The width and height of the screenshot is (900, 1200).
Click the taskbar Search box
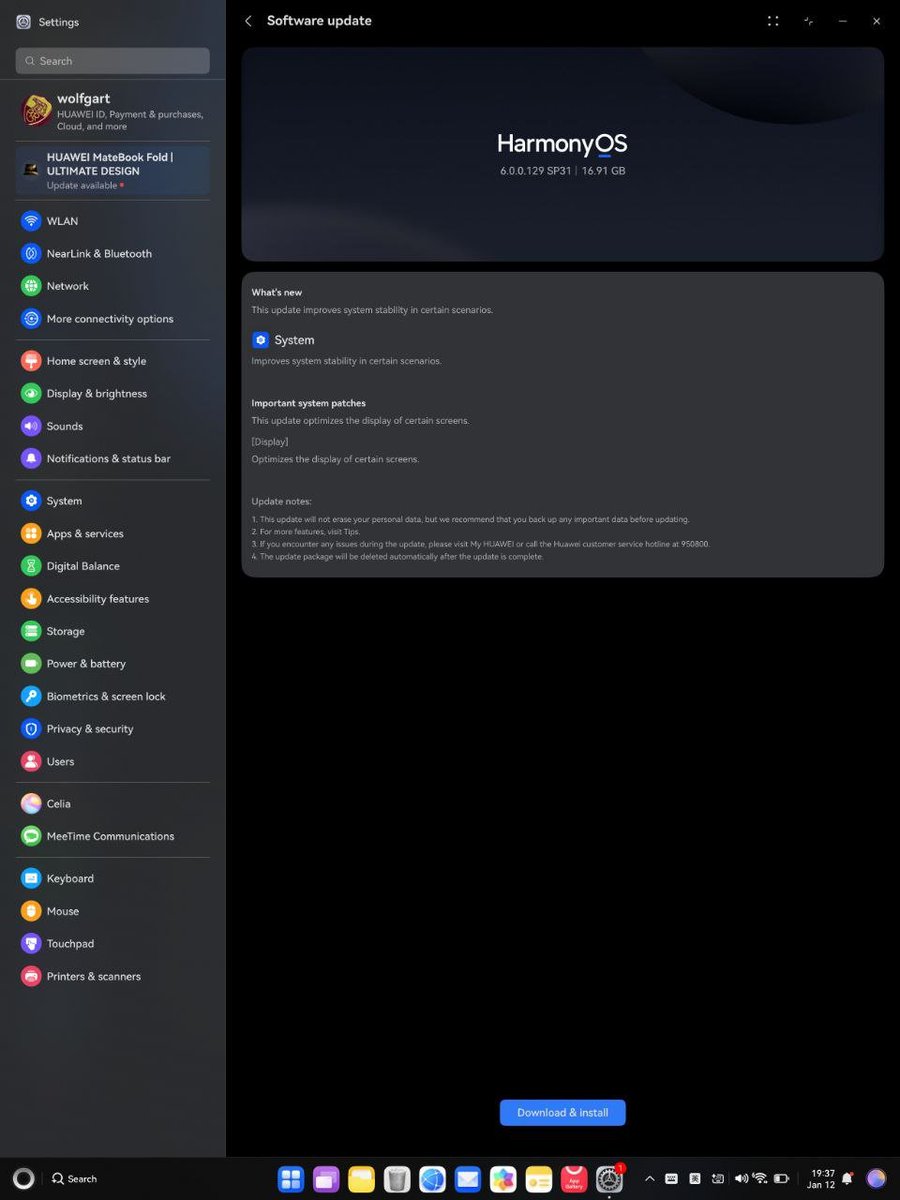pyautogui.click(x=75, y=1179)
